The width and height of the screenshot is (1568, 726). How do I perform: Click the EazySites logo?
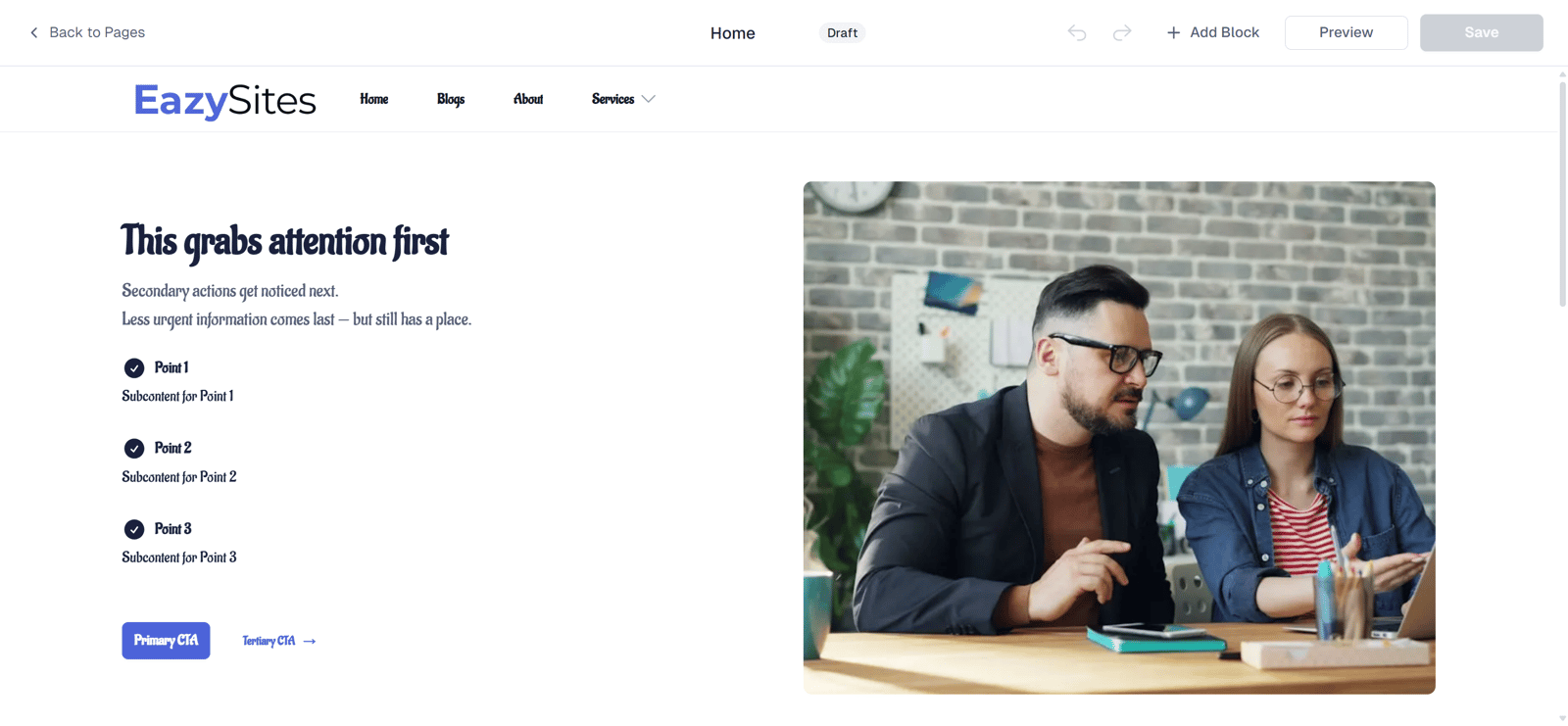pos(224,100)
